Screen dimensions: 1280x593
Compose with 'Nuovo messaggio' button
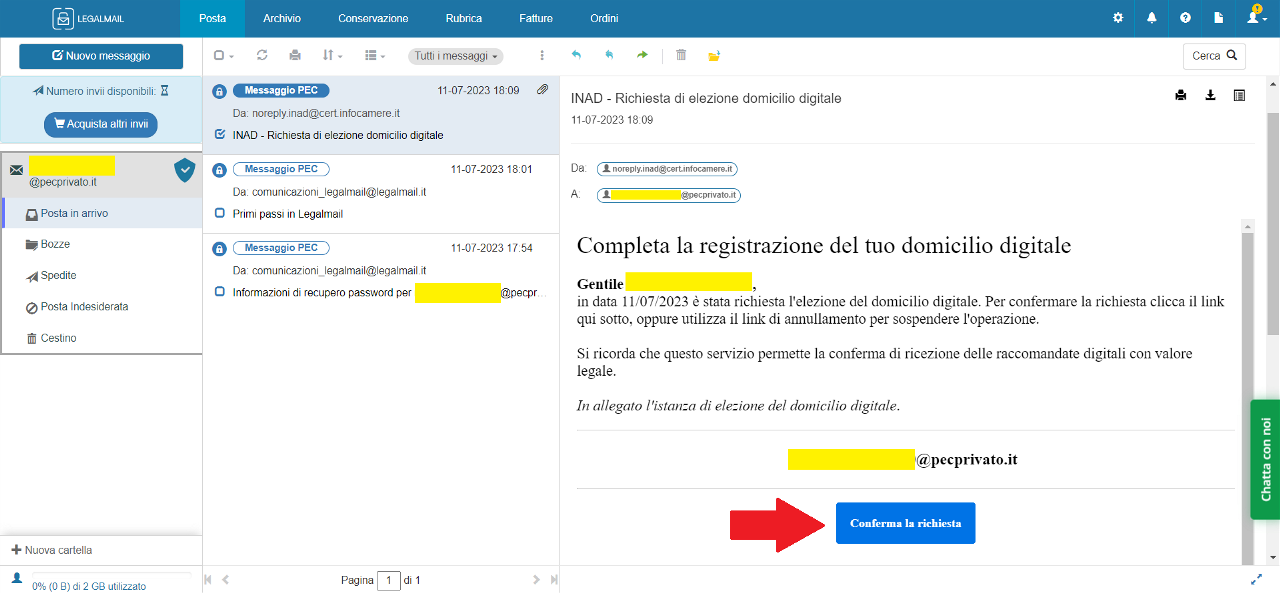(x=101, y=56)
